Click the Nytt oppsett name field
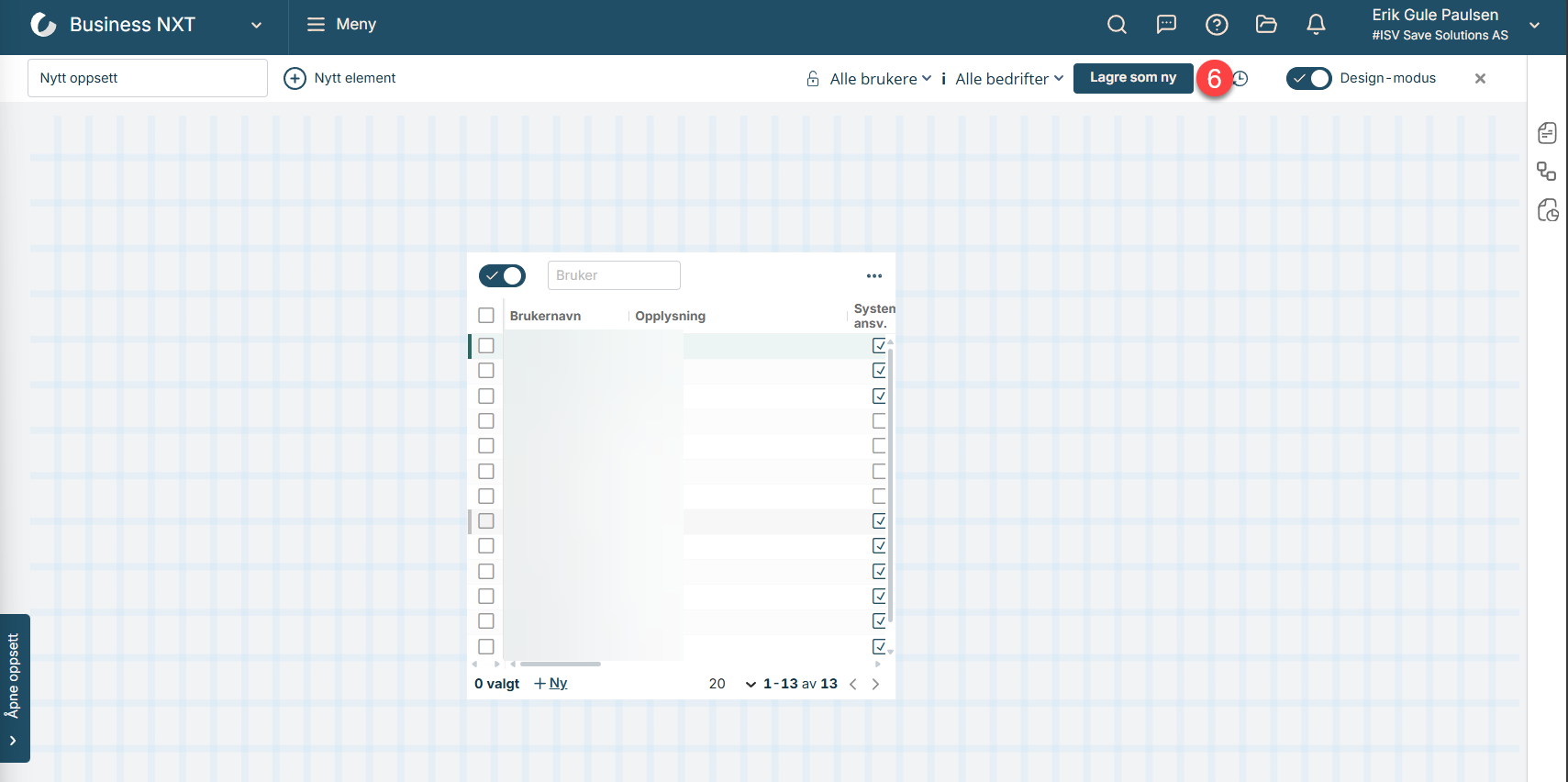Image resolution: width=1568 pixels, height=782 pixels. click(148, 78)
